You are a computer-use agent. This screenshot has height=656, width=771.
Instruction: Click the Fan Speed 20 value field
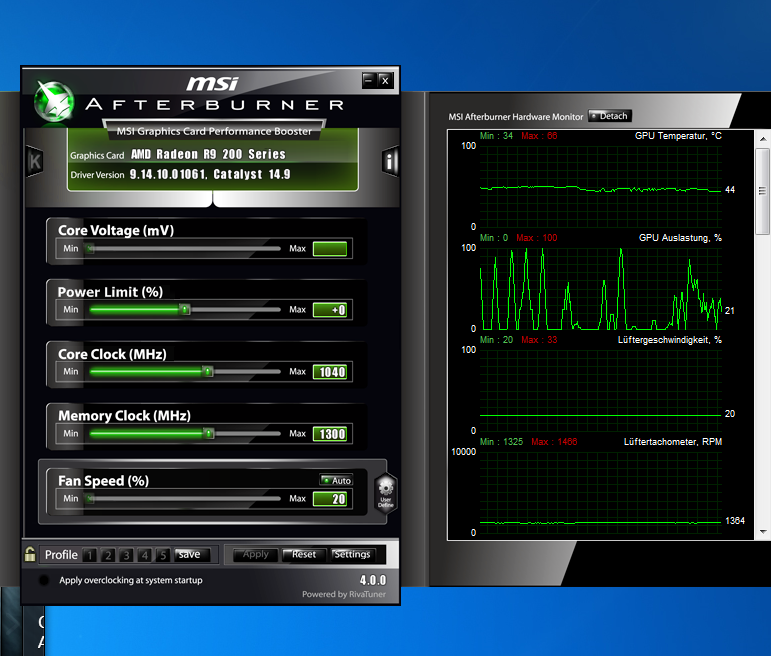pyautogui.click(x=330, y=499)
